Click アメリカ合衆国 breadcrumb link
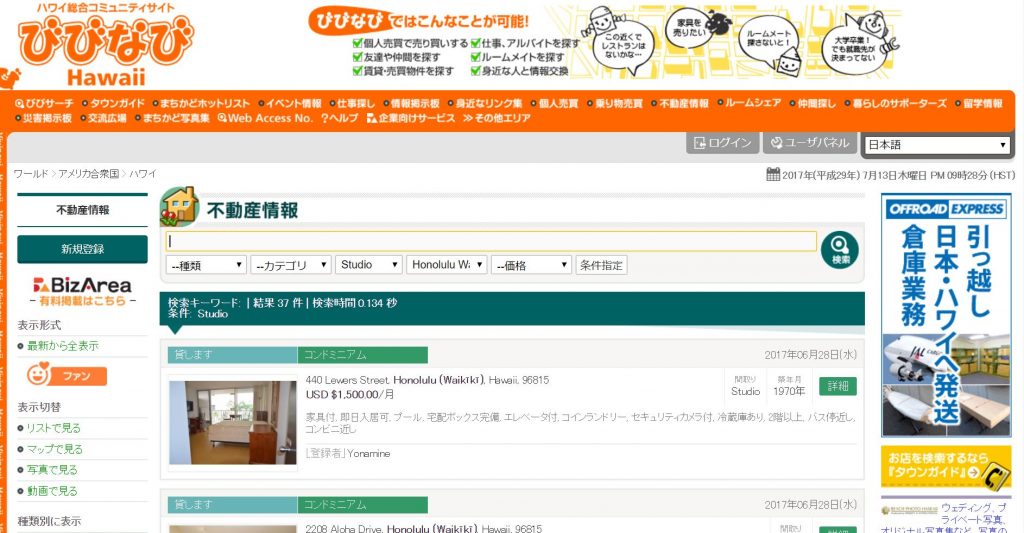 89,174
